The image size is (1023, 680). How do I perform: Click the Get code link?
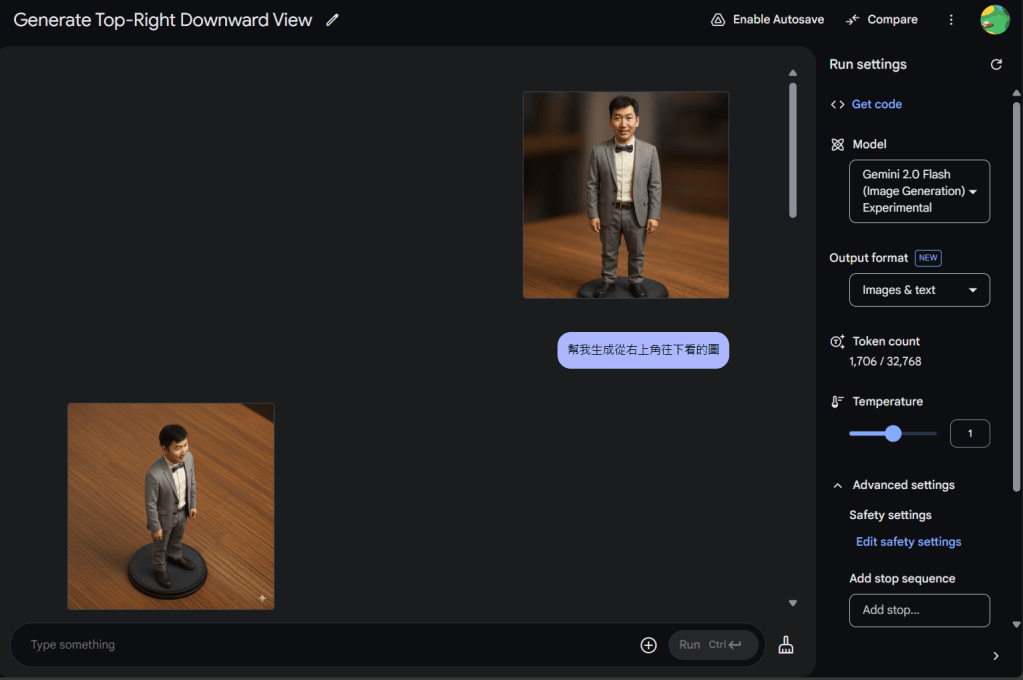(x=876, y=104)
